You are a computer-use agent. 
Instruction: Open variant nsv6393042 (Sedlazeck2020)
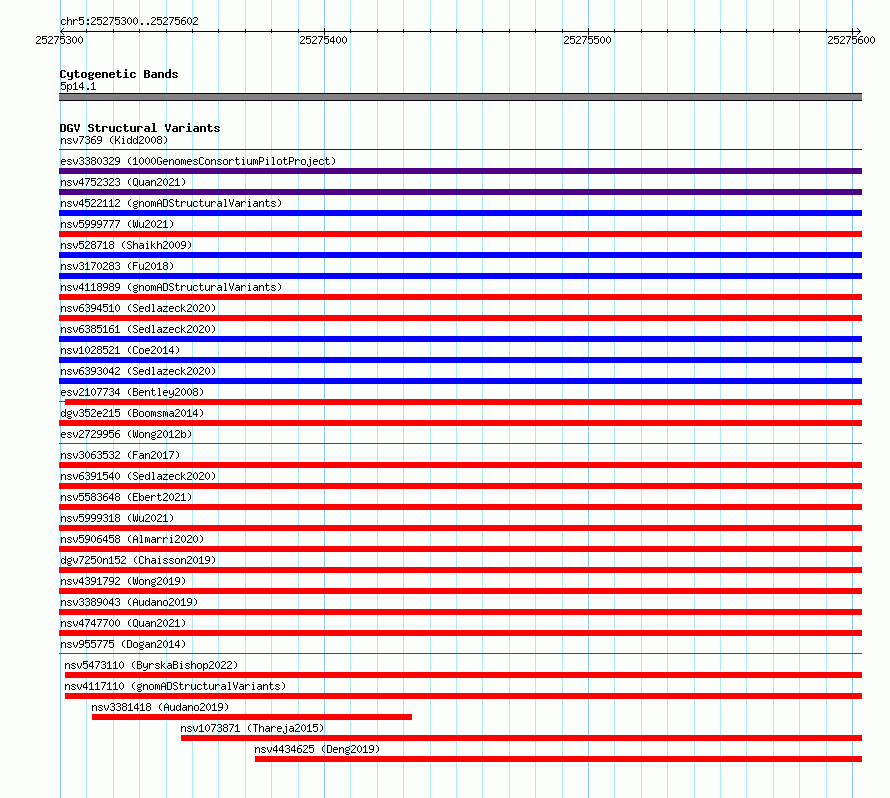138,371
